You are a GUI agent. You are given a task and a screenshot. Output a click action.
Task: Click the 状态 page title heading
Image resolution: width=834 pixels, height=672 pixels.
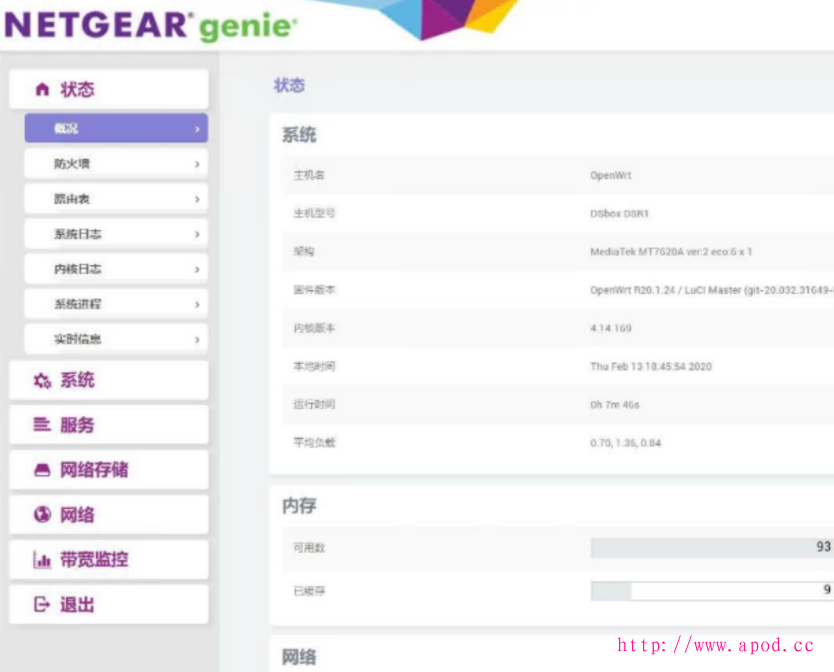click(289, 86)
